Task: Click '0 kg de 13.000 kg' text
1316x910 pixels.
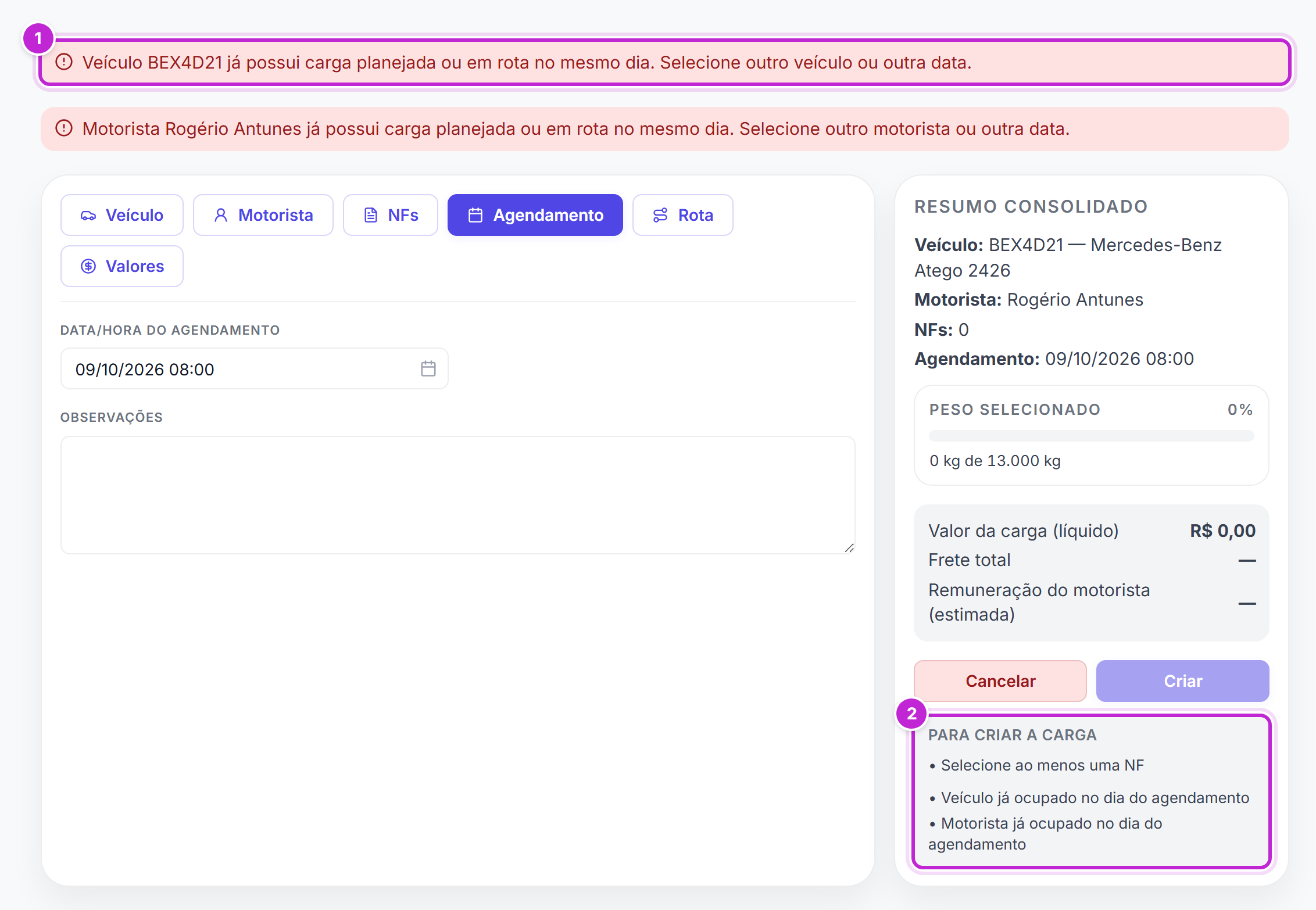Action: click(x=995, y=461)
